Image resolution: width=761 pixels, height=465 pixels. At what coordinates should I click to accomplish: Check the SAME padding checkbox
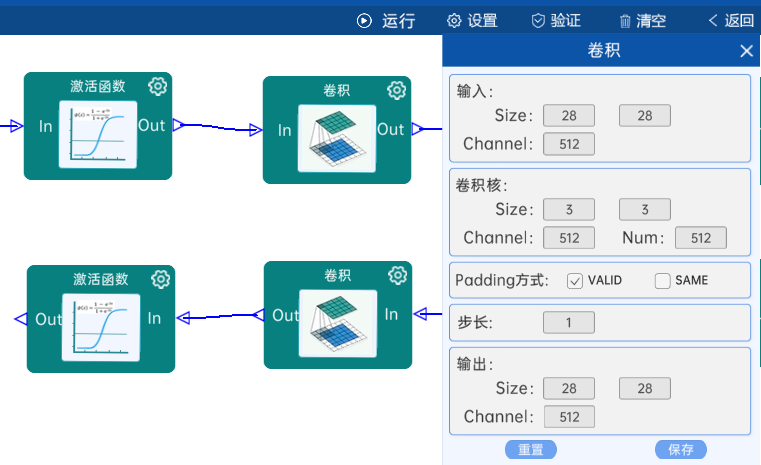662,281
